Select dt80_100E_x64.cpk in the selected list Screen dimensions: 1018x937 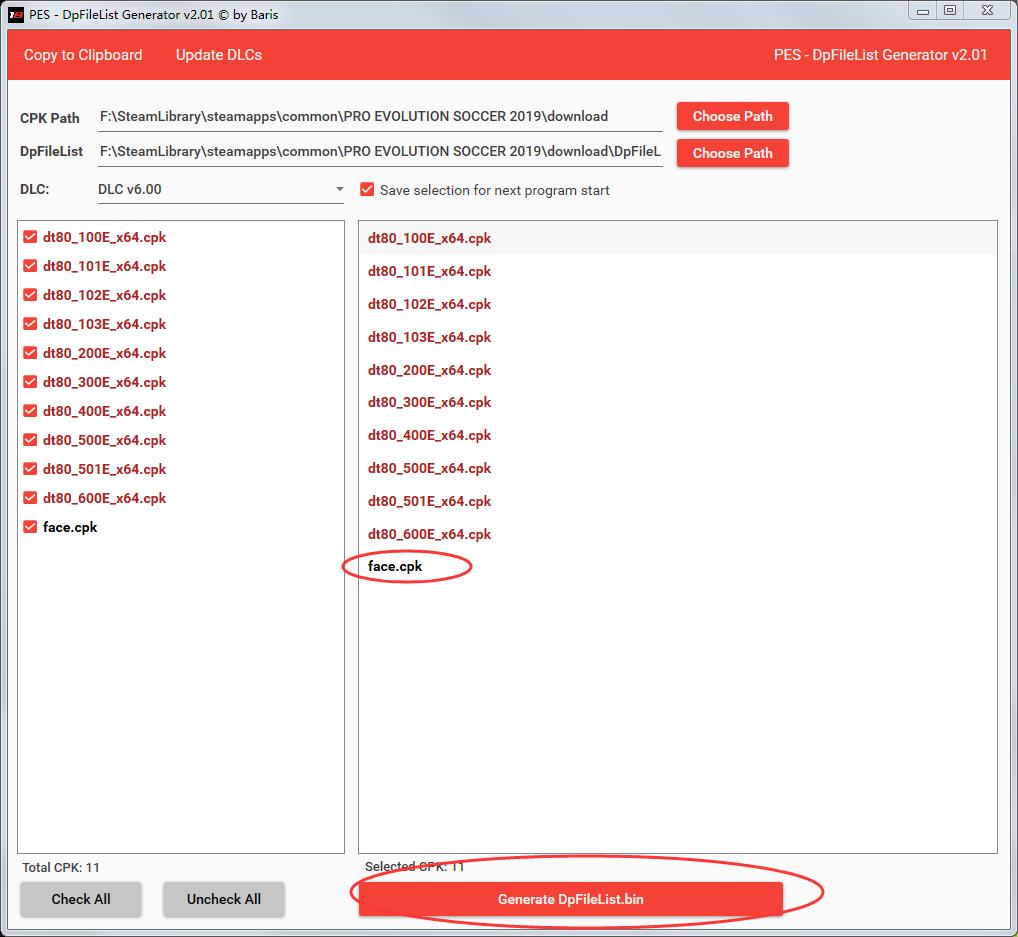click(x=678, y=238)
